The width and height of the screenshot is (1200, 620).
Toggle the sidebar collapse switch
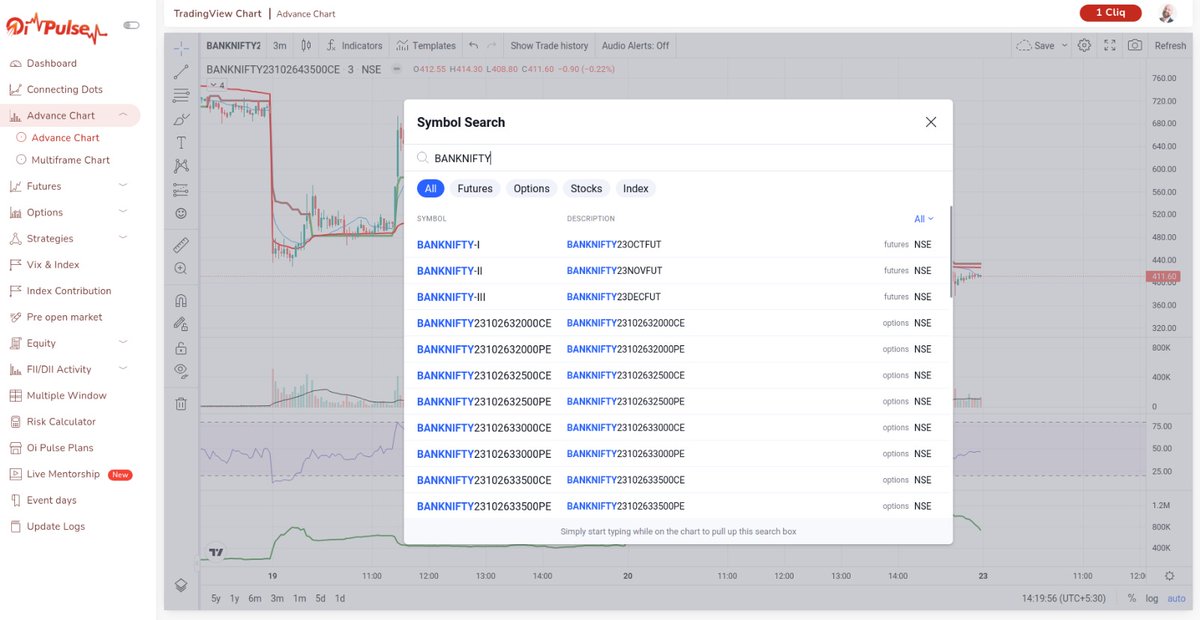(x=132, y=24)
